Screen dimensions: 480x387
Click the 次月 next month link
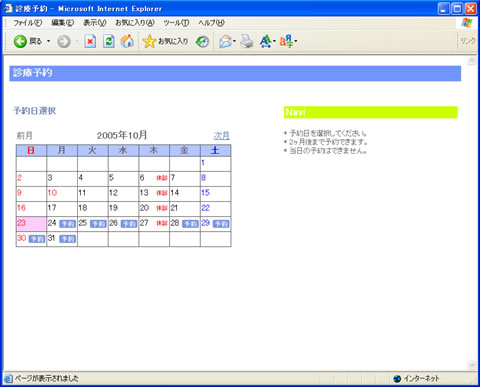(221, 136)
